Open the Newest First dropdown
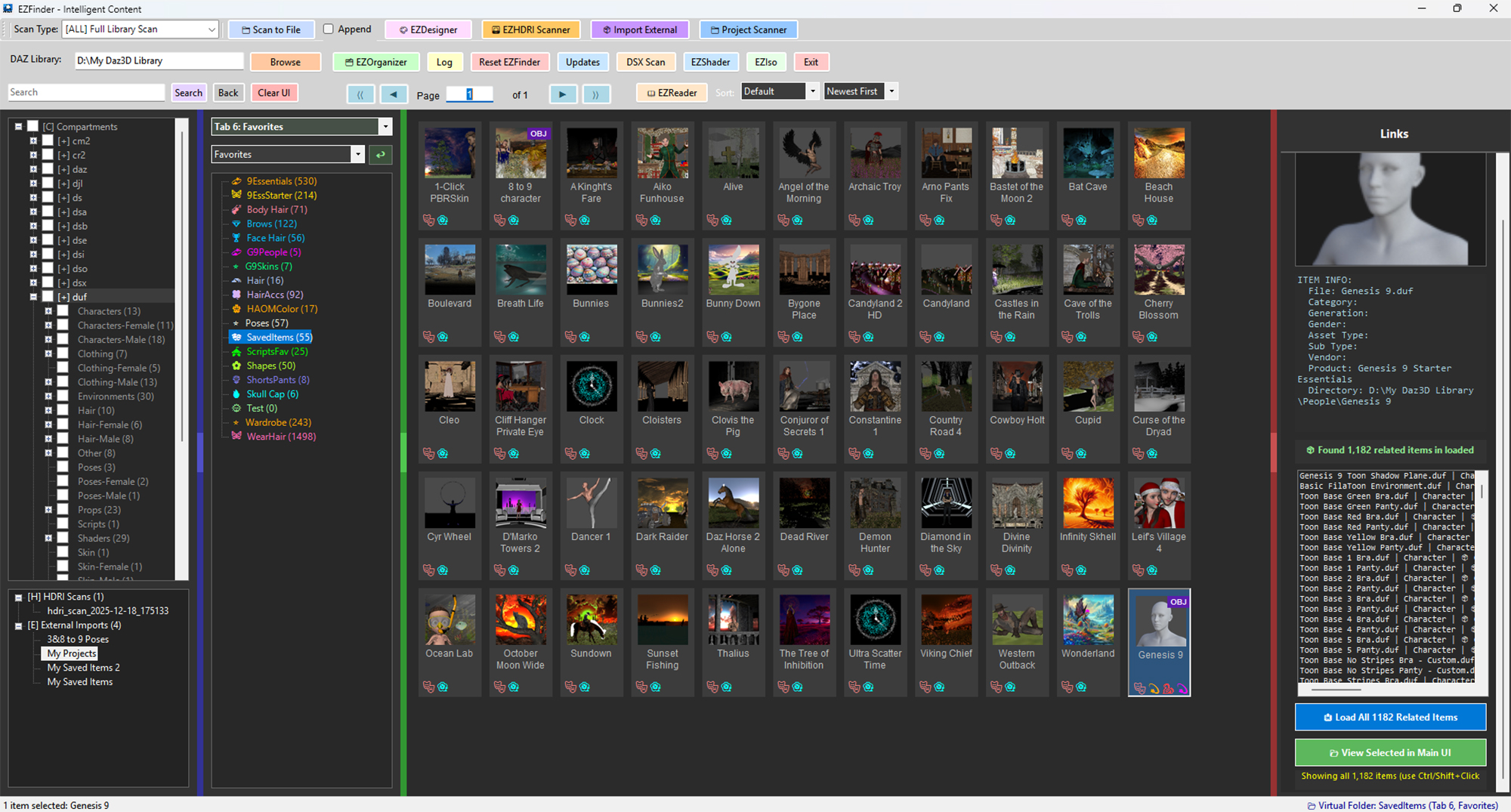This screenshot has width=1511, height=812. [x=861, y=91]
